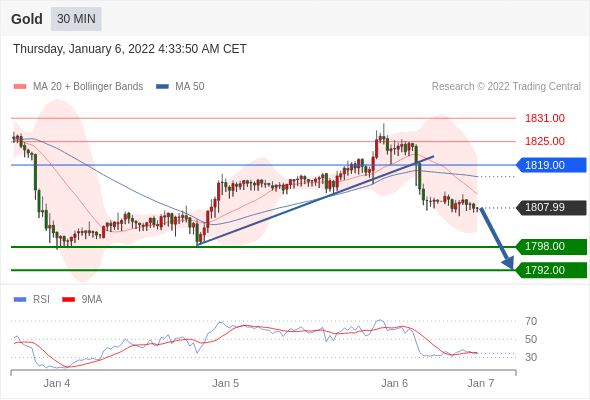Image resolution: width=590 pixels, height=400 pixels.
Task: Click the Gold instrument title
Action: (x=27, y=19)
